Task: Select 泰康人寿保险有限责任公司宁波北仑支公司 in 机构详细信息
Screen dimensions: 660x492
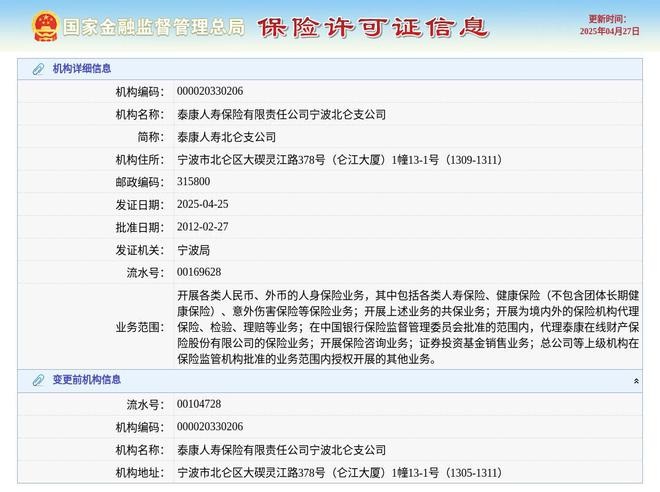Action: pyautogui.click(x=281, y=114)
